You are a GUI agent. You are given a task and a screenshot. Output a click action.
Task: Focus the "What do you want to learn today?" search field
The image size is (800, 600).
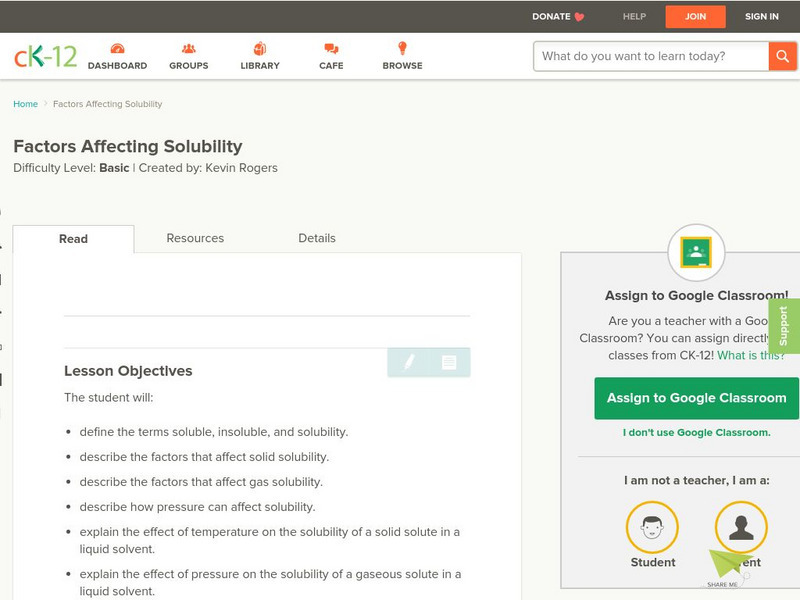click(650, 56)
